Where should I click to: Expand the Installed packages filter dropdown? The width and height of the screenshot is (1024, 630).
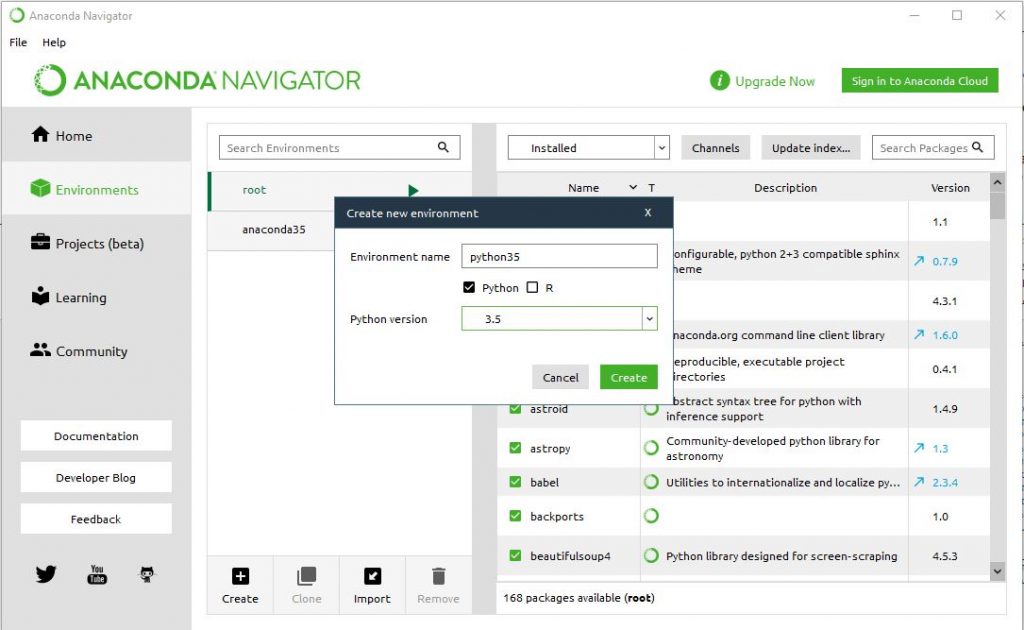(x=661, y=148)
